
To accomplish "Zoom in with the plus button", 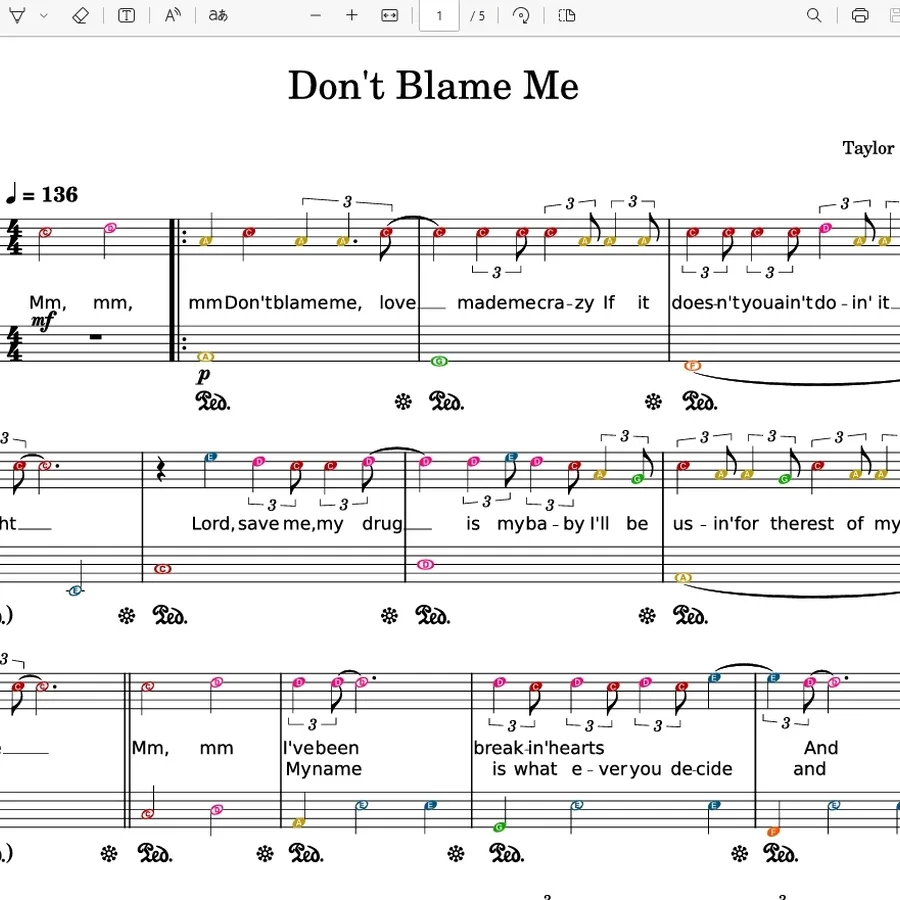I will (352, 15).
